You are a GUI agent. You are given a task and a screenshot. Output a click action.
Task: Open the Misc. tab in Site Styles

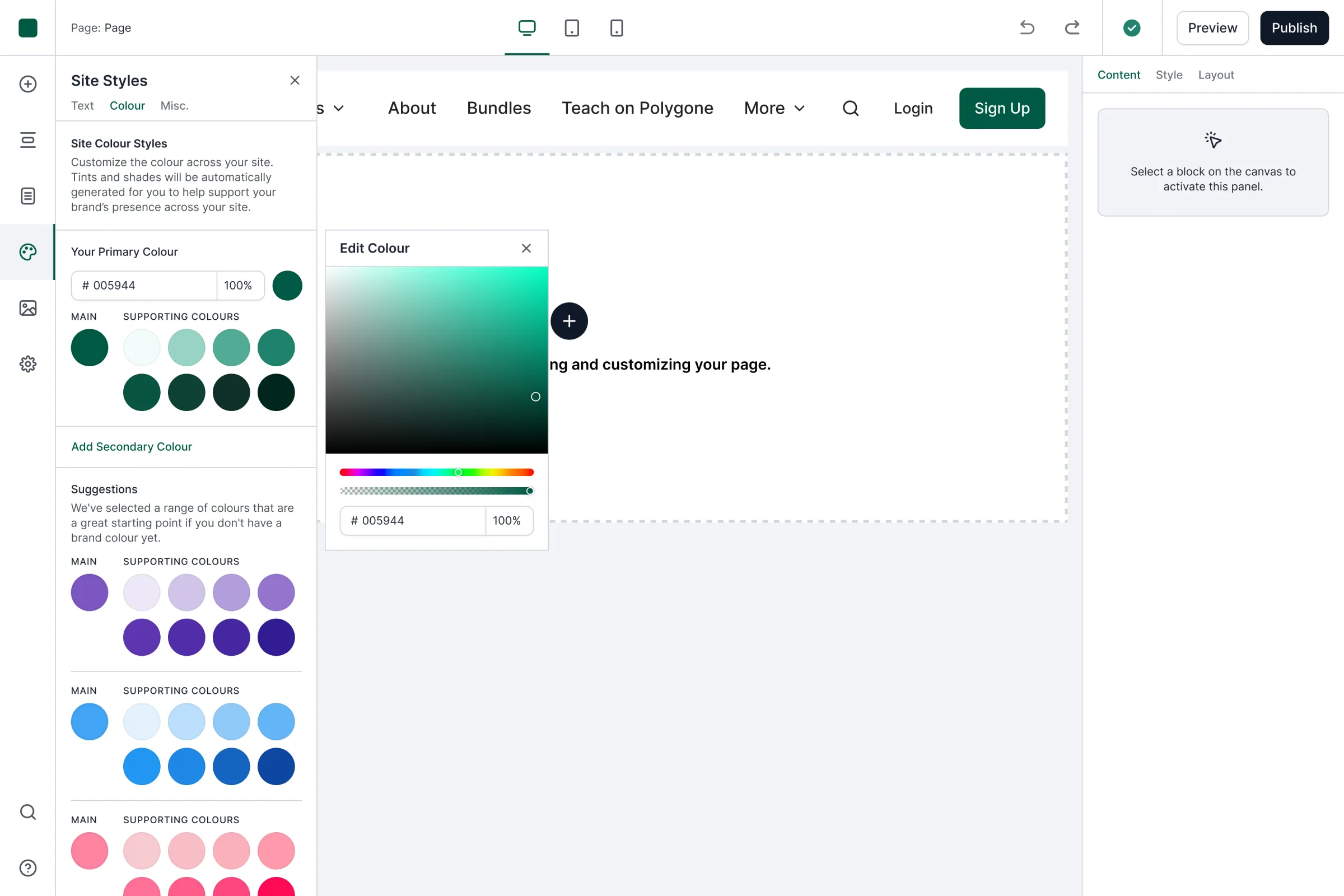(x=174, y=106)
